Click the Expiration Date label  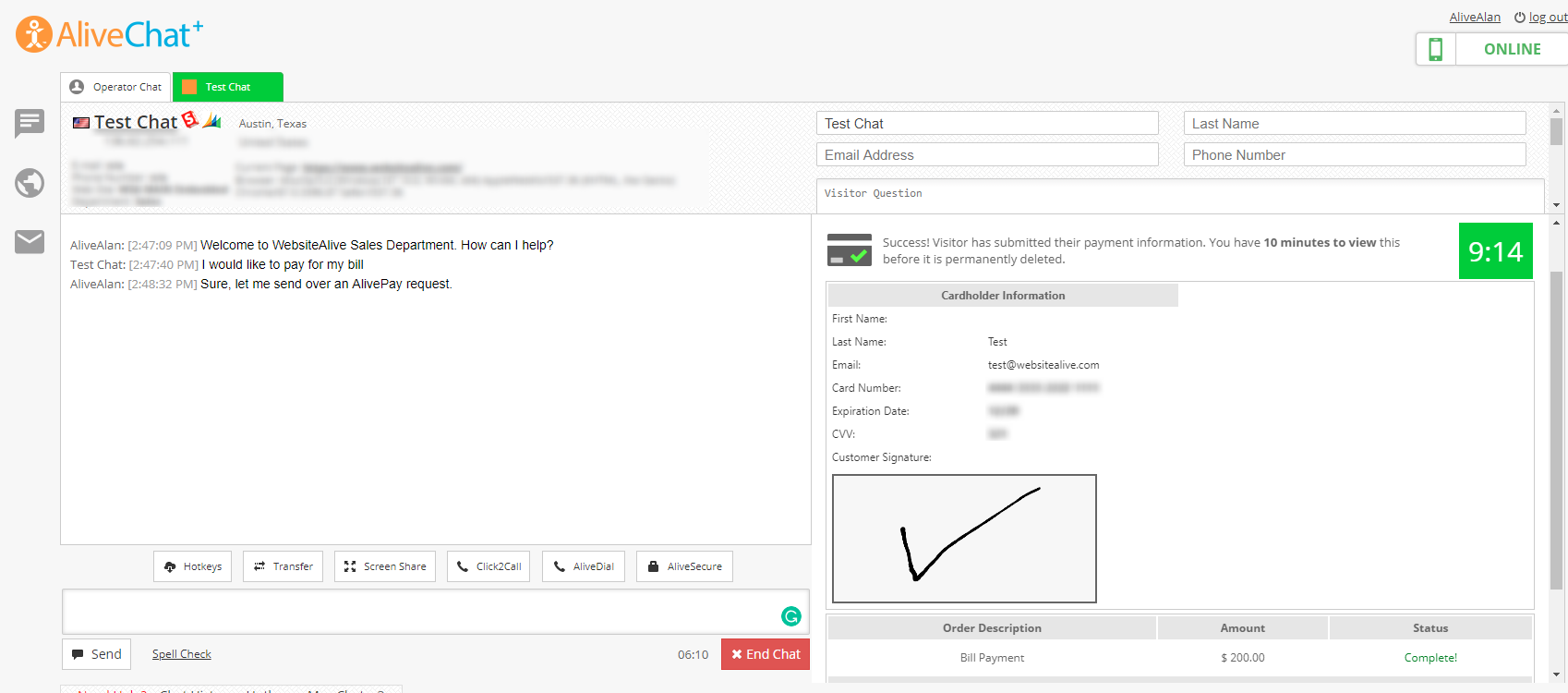click(x=871, y=411)
